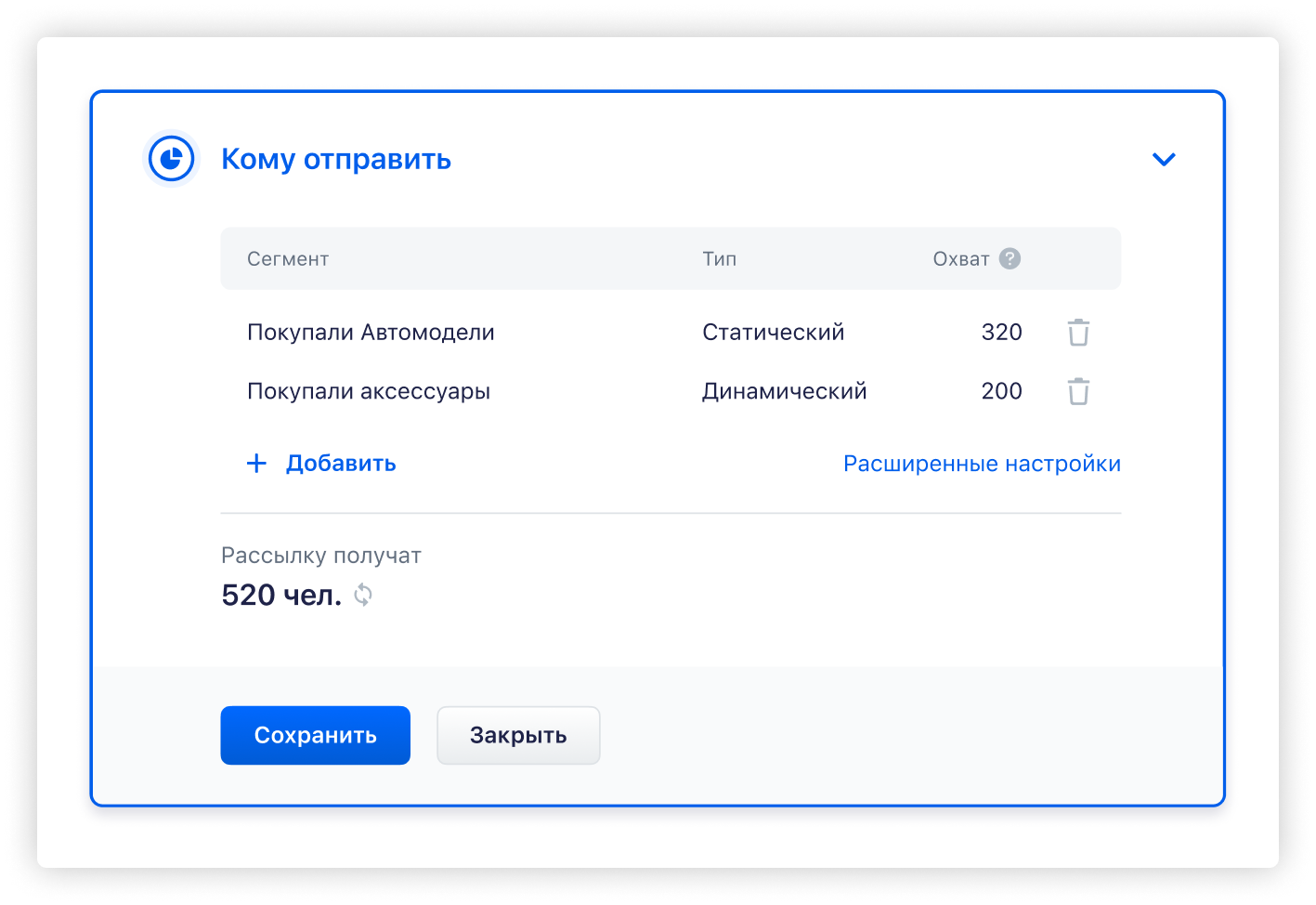The height and width of the screenshot is (905, 1316).
Task: Click the pie chart icon beside Кому отправить
Action: coord(171,159)
